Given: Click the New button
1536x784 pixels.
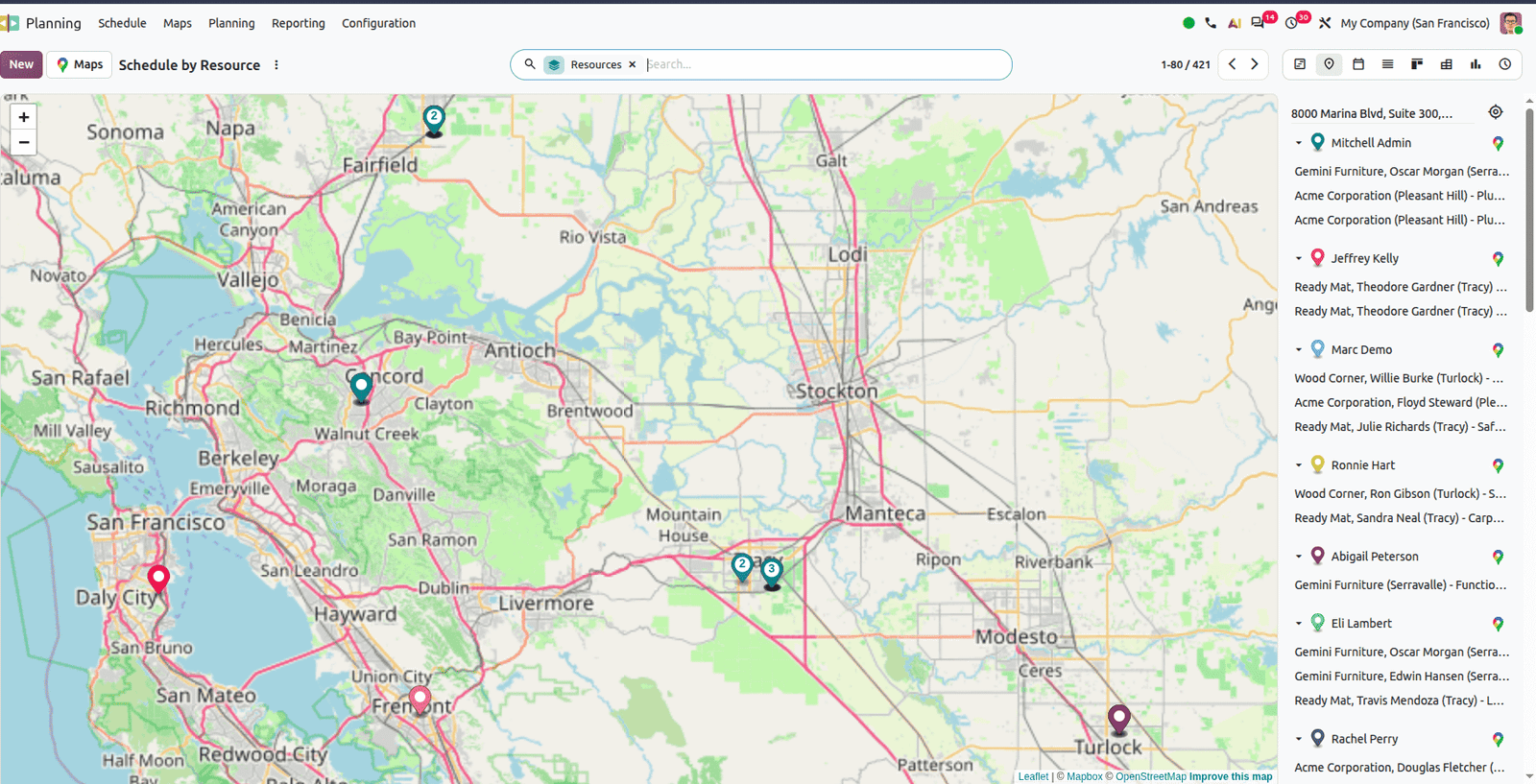Looking at the screenshot, I should point(21,64).
